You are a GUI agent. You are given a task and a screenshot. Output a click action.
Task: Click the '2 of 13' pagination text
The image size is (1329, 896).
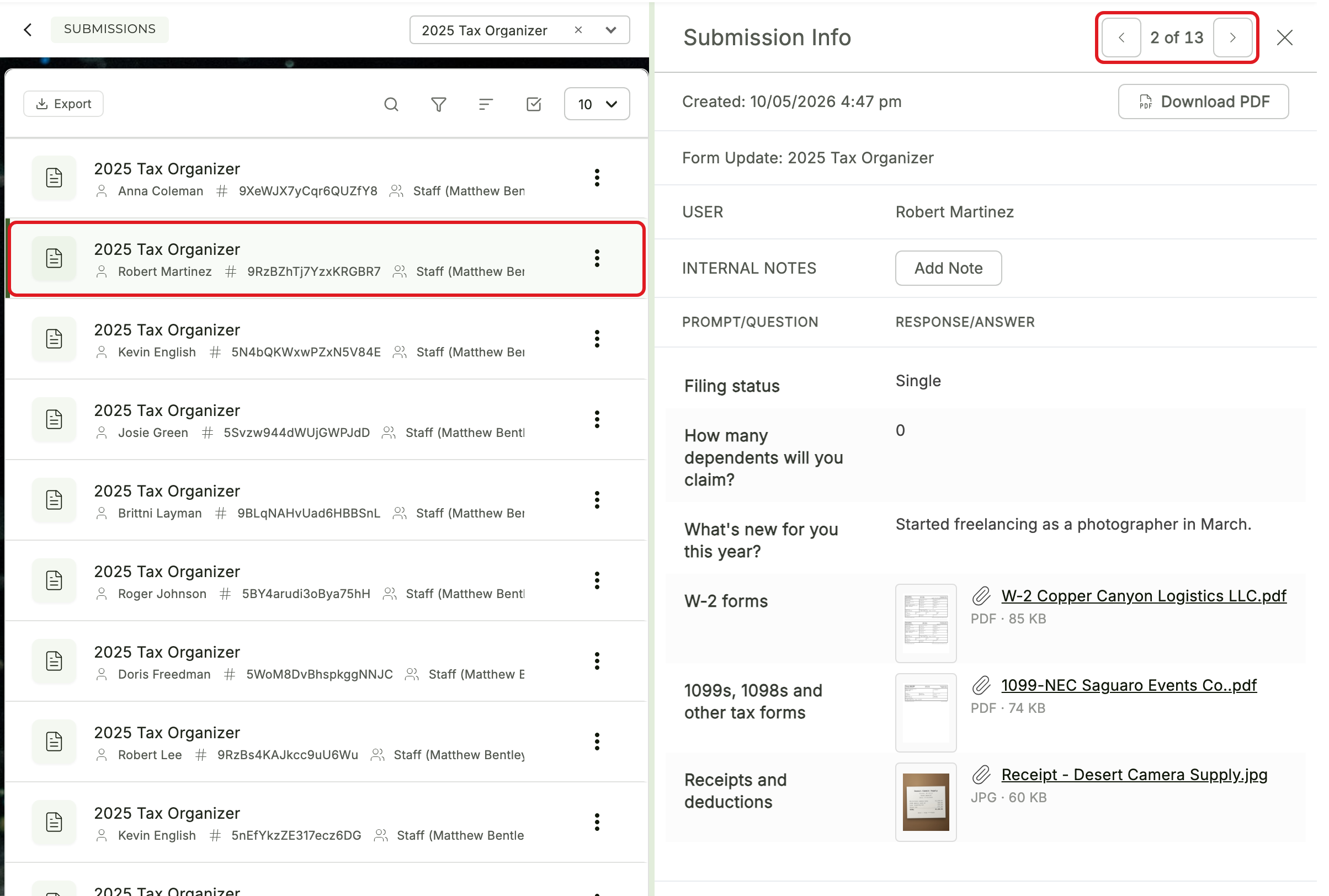[1176, 38]
